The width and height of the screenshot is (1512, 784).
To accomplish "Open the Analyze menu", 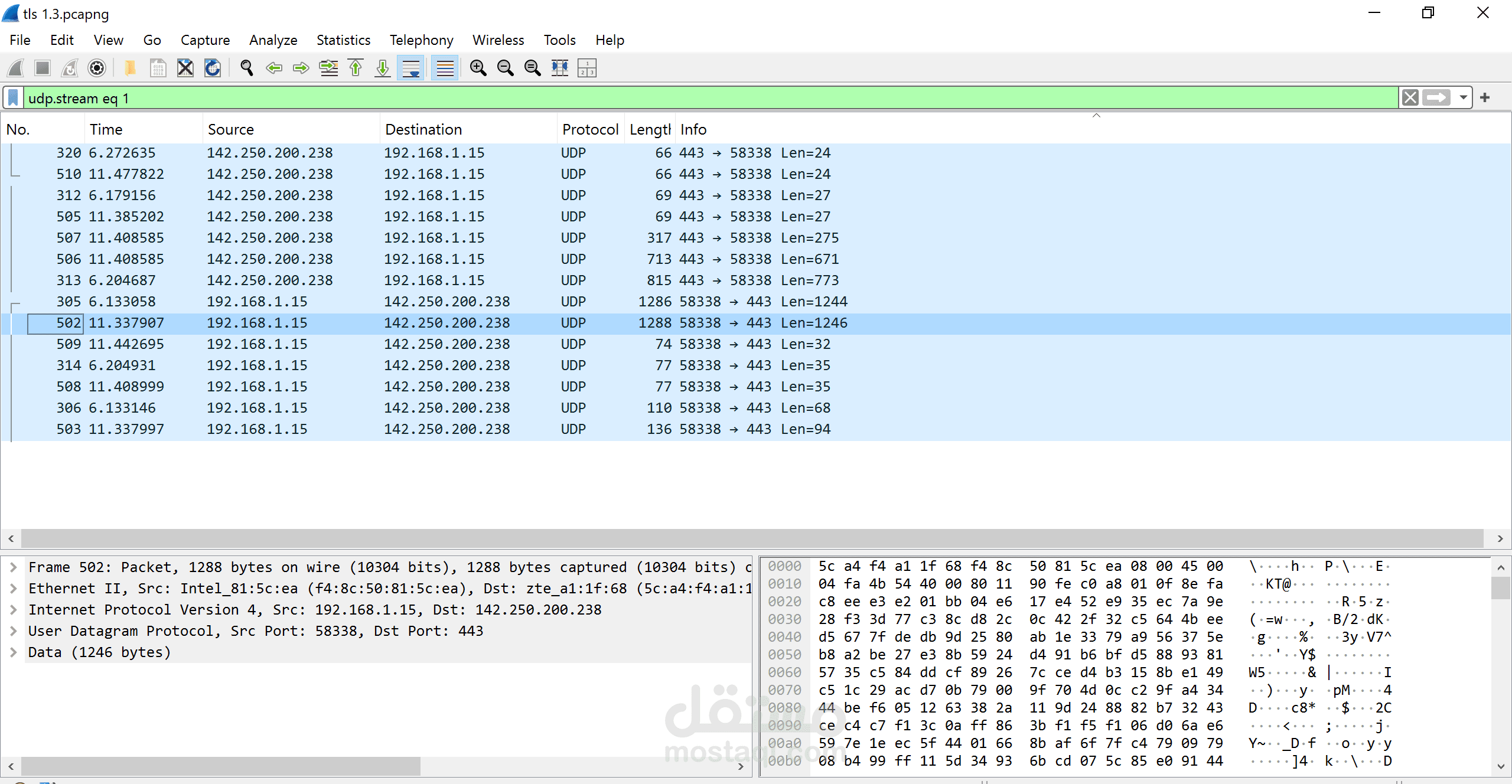I will (273, 40).
